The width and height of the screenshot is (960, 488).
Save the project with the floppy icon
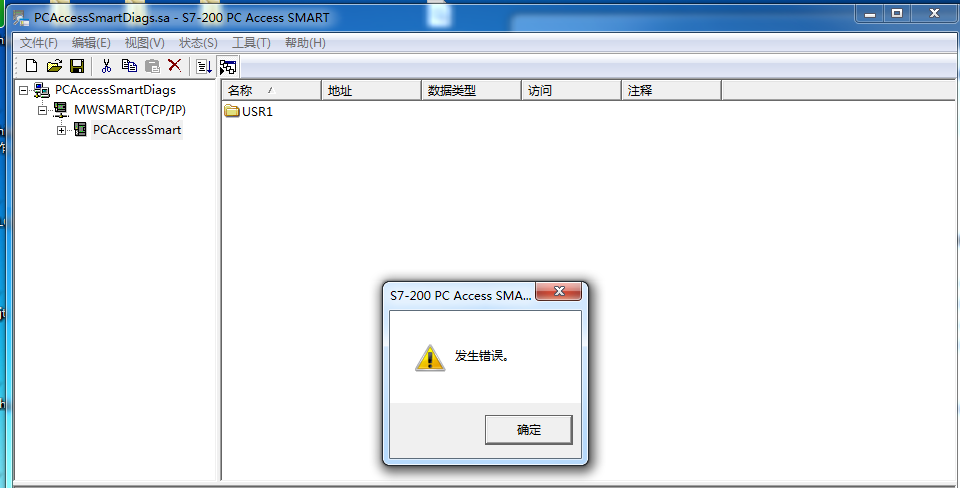(x=77, y=66)
